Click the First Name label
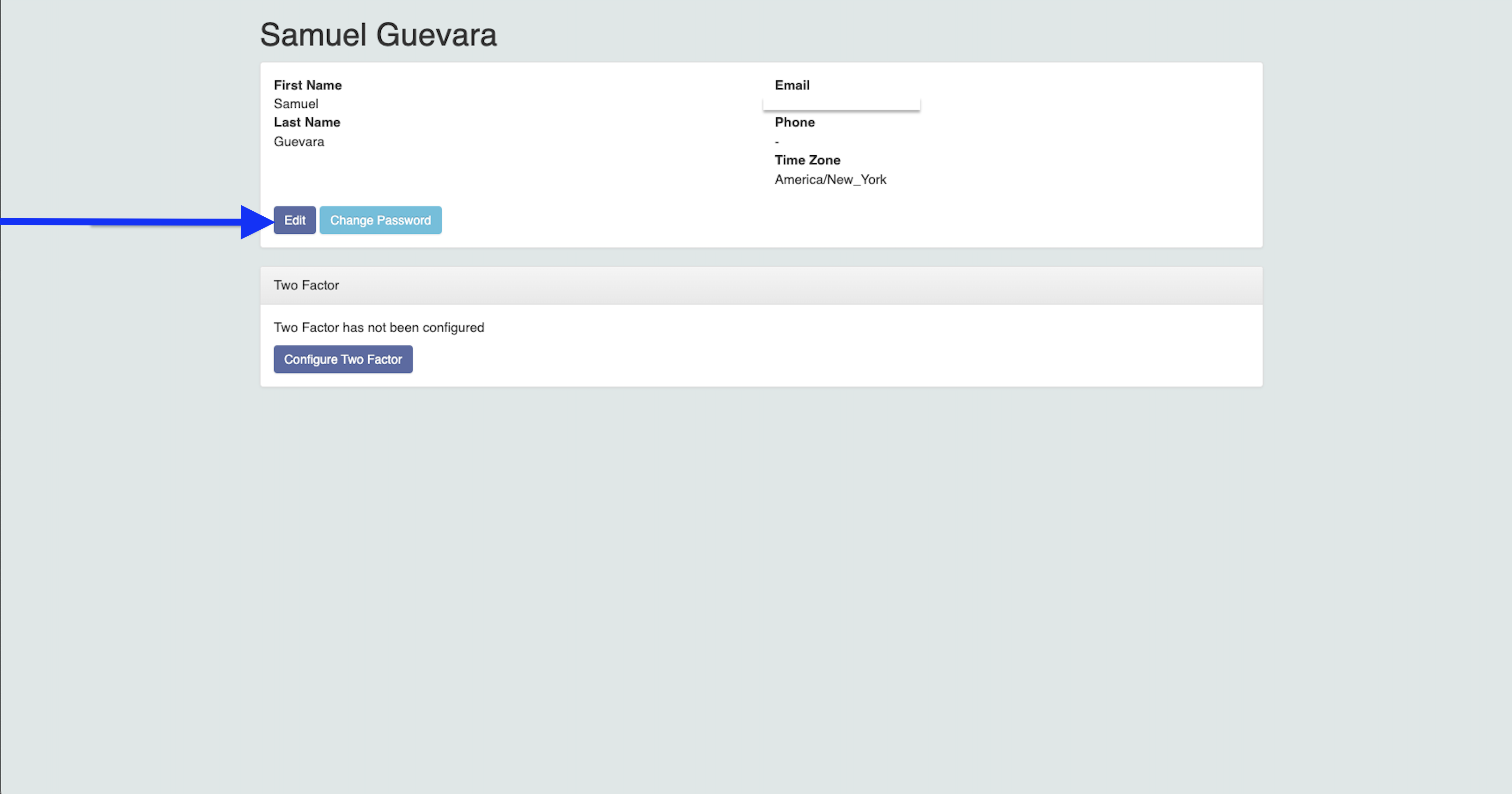The image size is (1512, 794). click(x=308, y=85)
